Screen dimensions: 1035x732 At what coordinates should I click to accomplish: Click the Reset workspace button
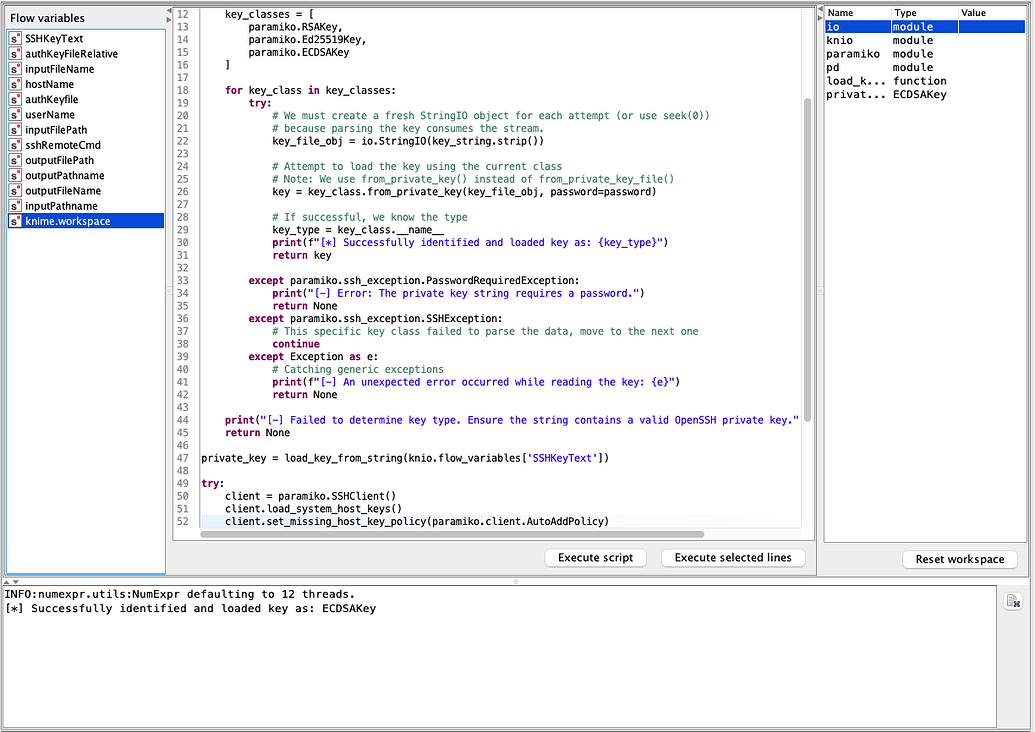[x=960, y=559]
